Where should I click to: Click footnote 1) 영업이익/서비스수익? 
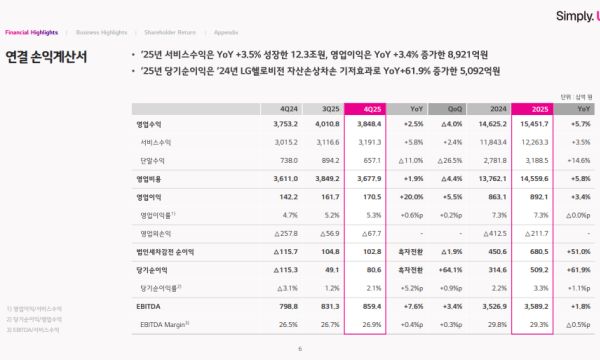pos(34,309)
